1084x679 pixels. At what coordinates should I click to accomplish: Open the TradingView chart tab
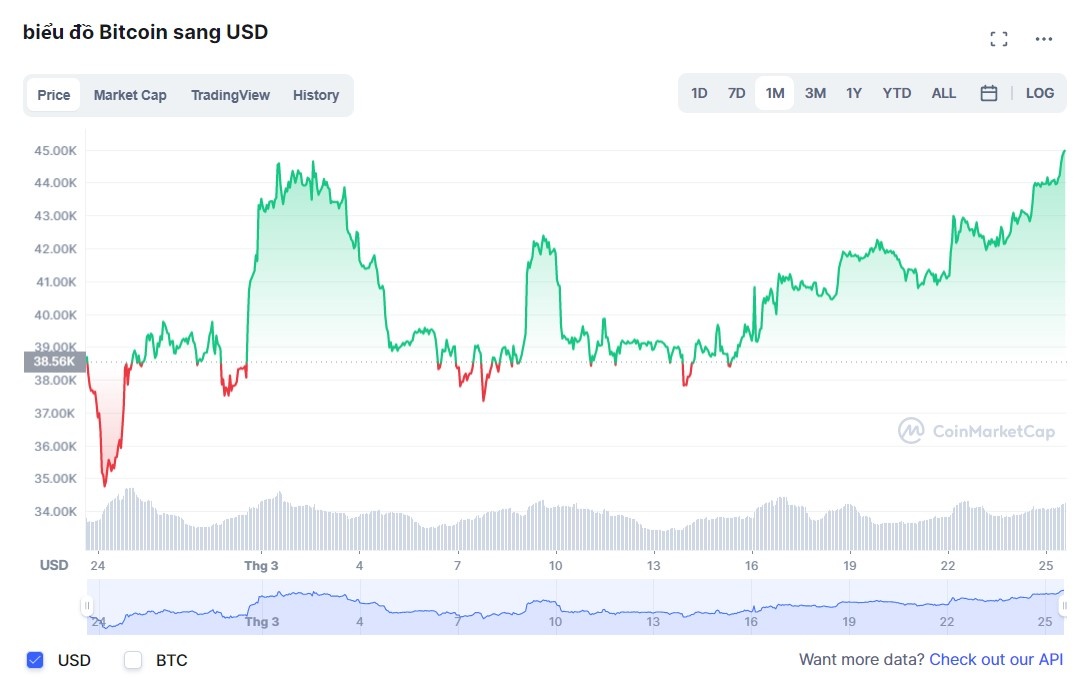tap(230, 94)
